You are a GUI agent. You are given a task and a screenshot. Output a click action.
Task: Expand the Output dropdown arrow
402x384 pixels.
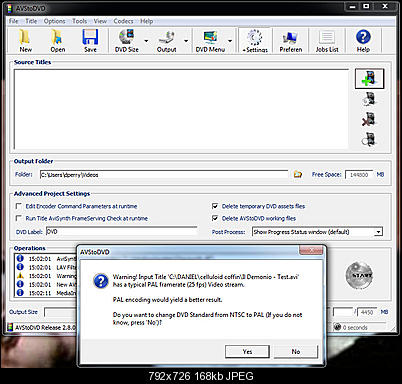pyautogui.click(x=186, y=41)
